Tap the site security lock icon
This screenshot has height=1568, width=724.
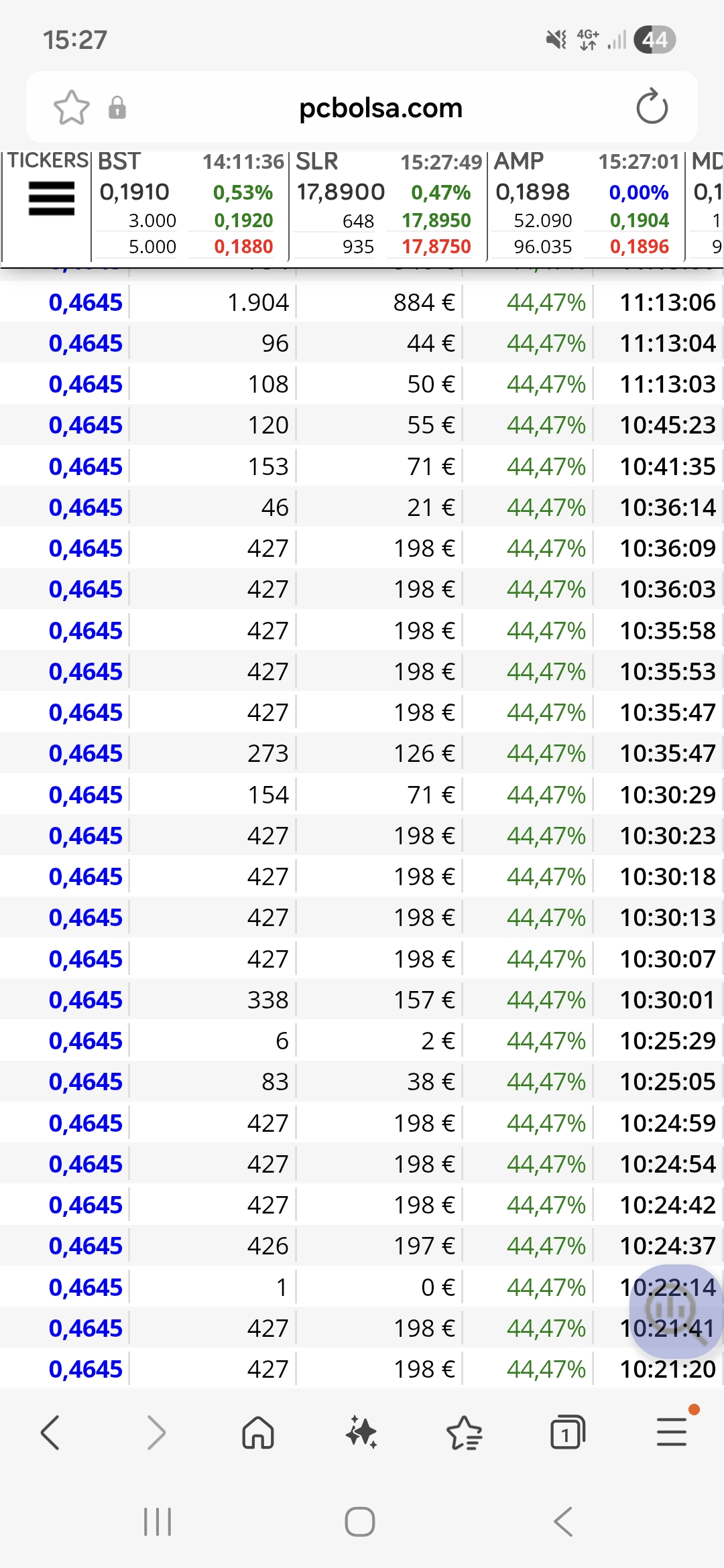(117, 107)
